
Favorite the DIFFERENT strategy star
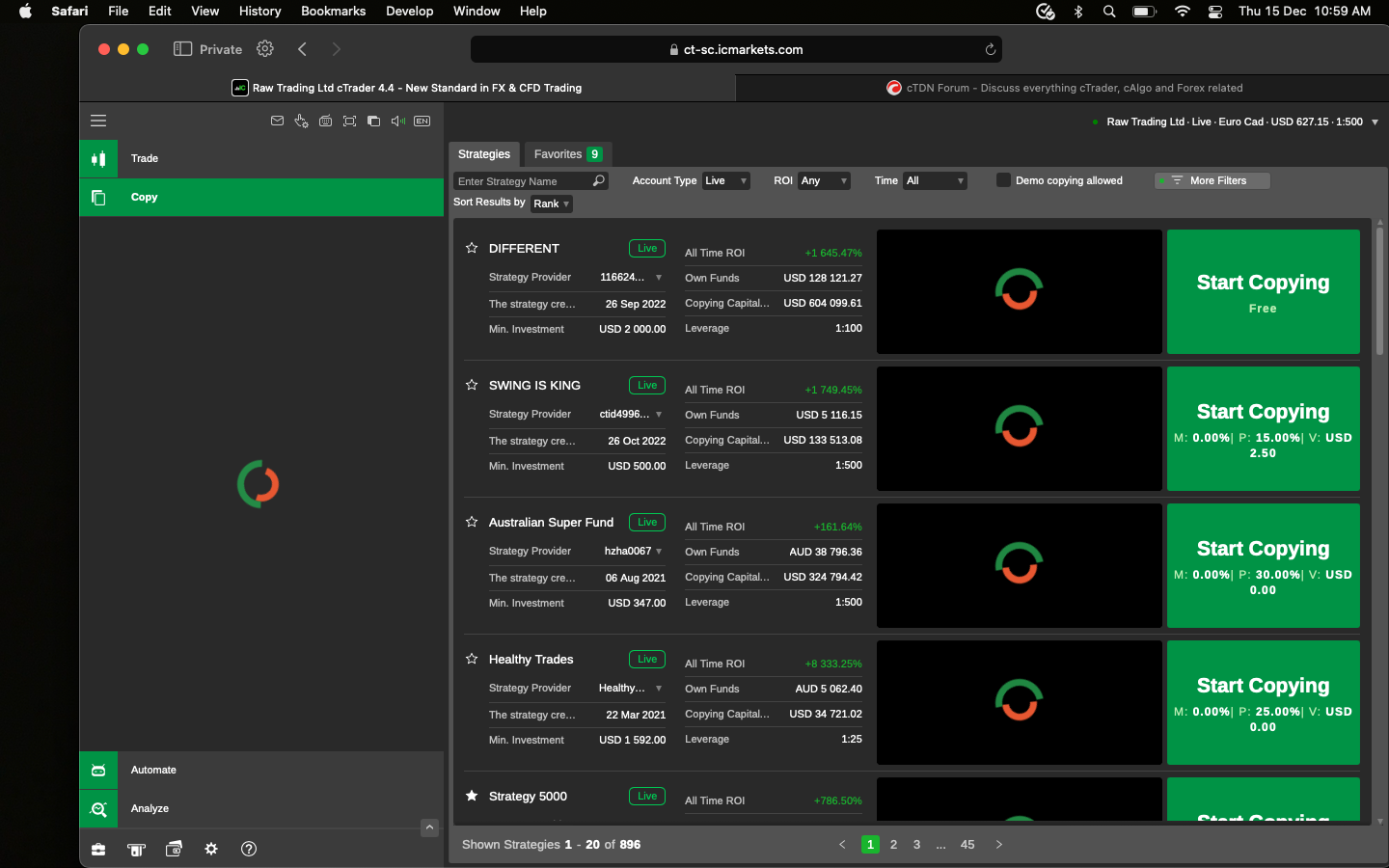tap(472, 248)
